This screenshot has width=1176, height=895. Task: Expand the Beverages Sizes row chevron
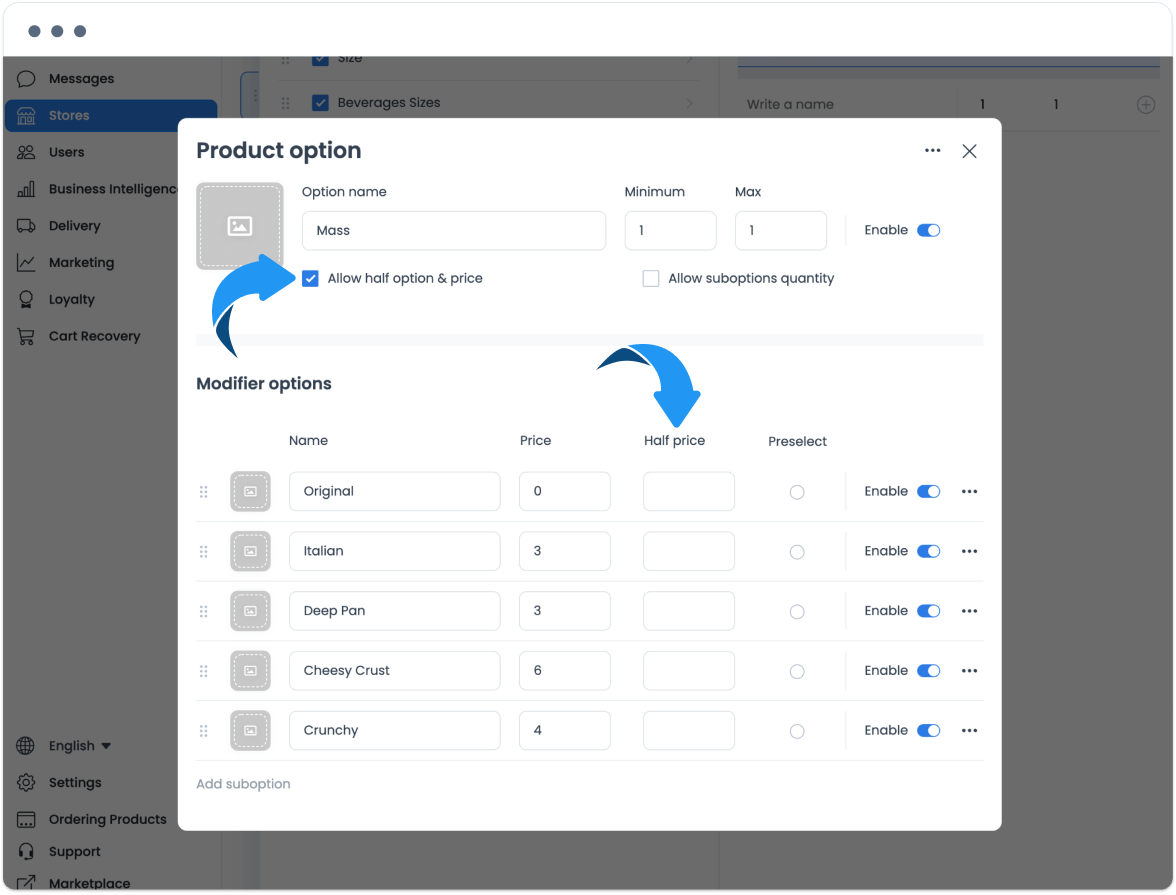pos(689,103)
